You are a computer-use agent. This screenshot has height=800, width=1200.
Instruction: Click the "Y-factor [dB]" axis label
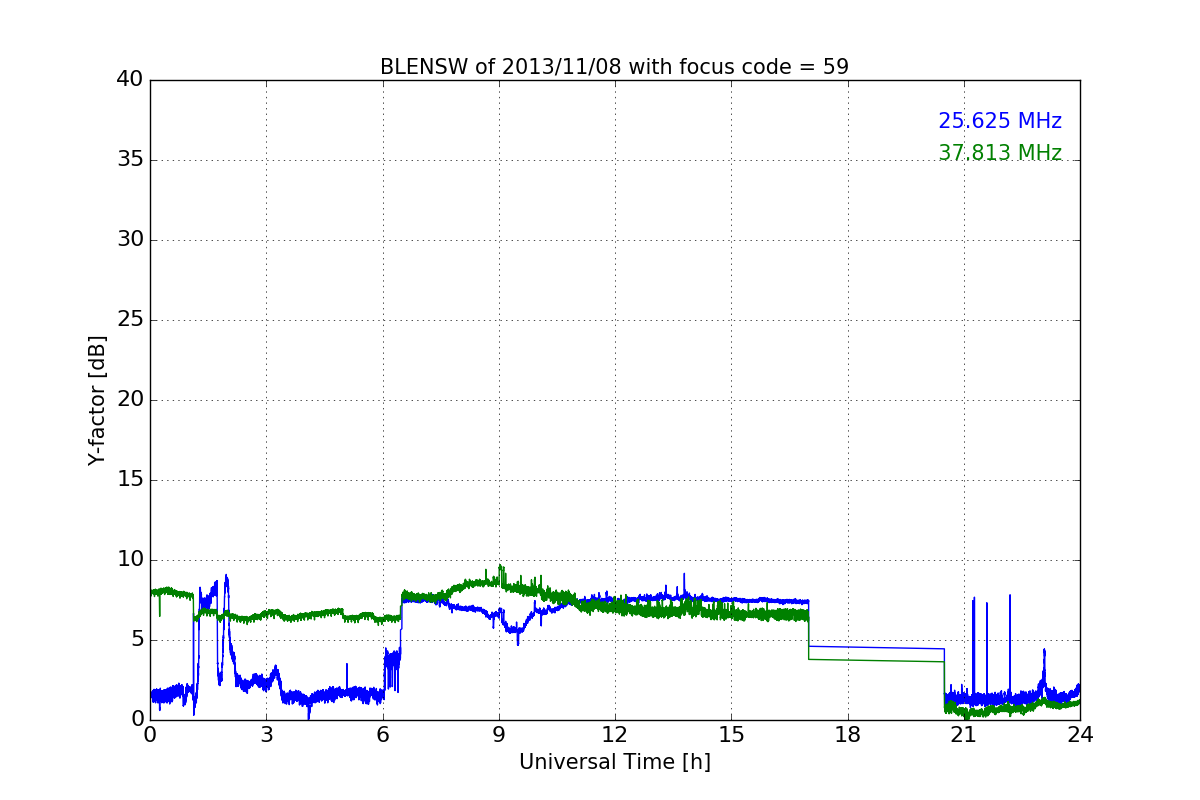tap(97, 400)
